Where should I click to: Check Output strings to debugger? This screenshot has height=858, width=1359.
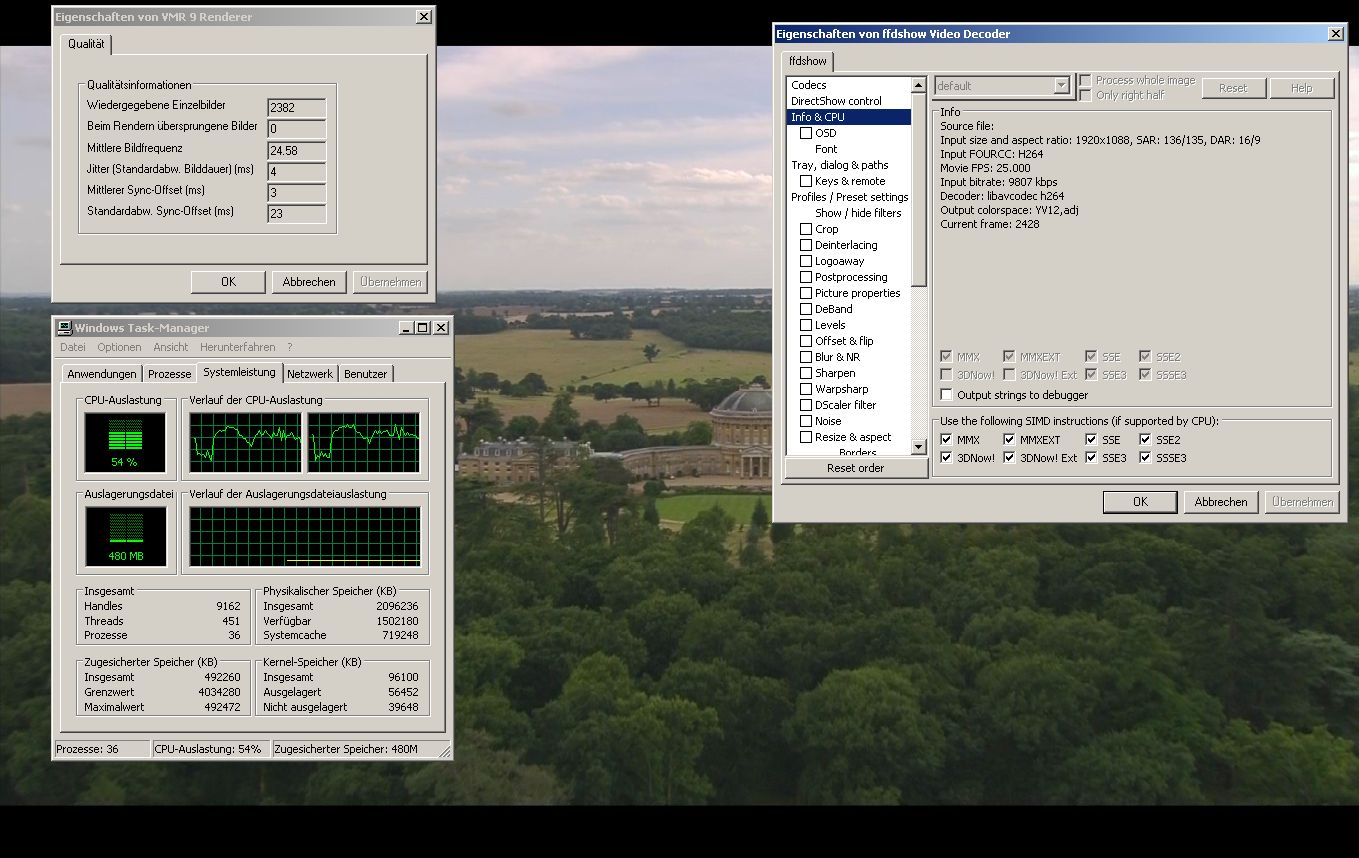coord(947,395)
